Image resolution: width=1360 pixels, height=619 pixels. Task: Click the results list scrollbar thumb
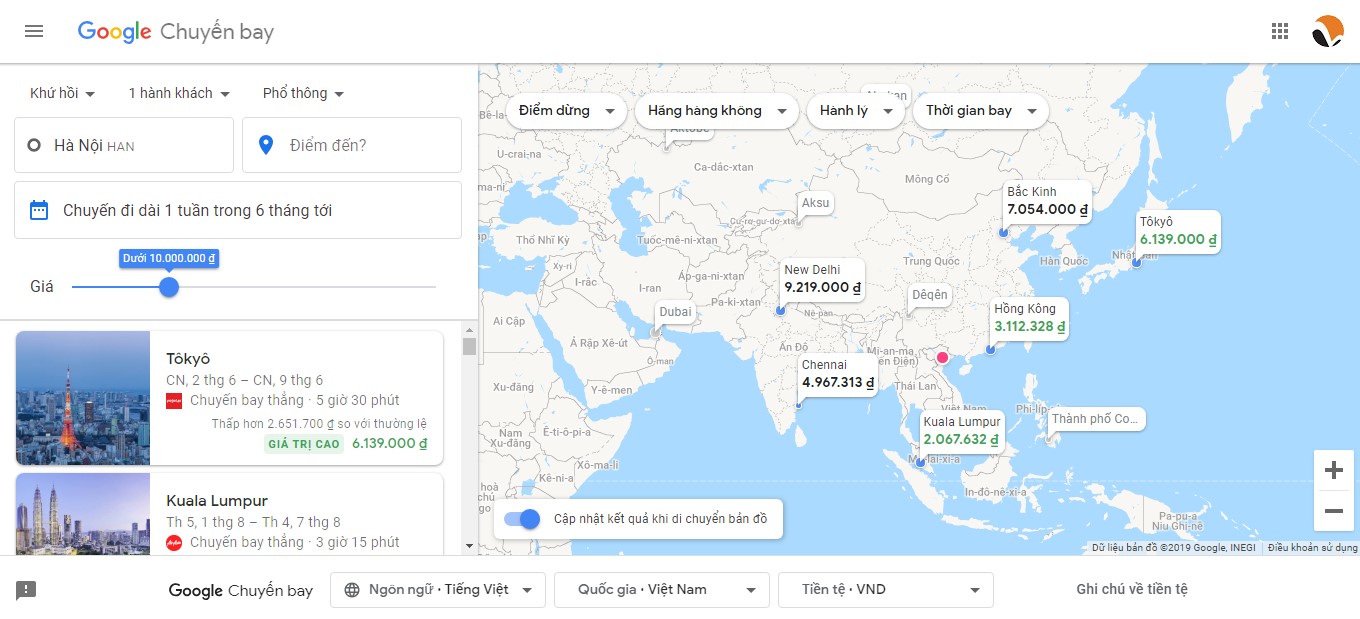pyautogui.click(x=469, y=346)
